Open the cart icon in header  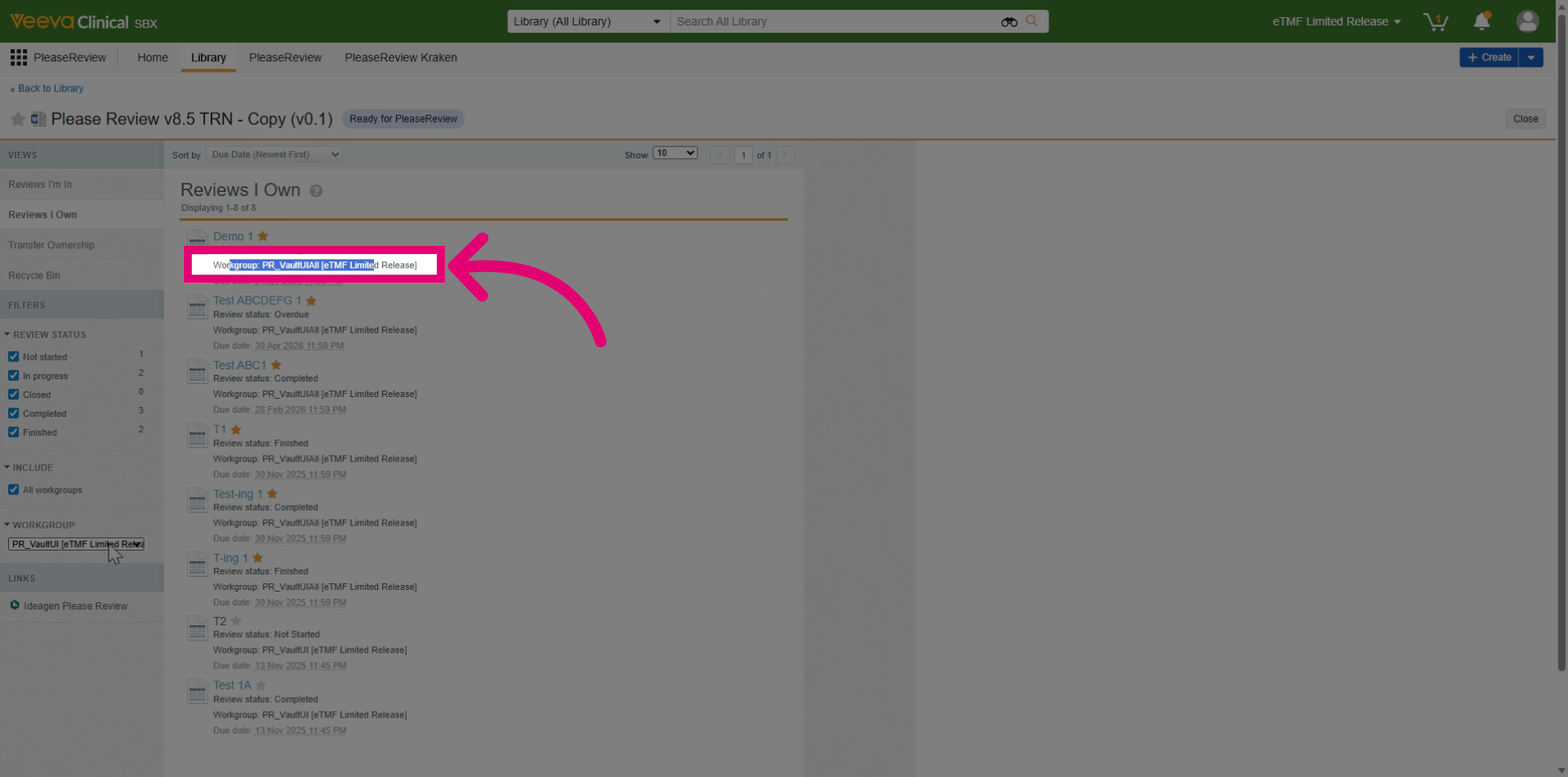tap(1435, 21)
